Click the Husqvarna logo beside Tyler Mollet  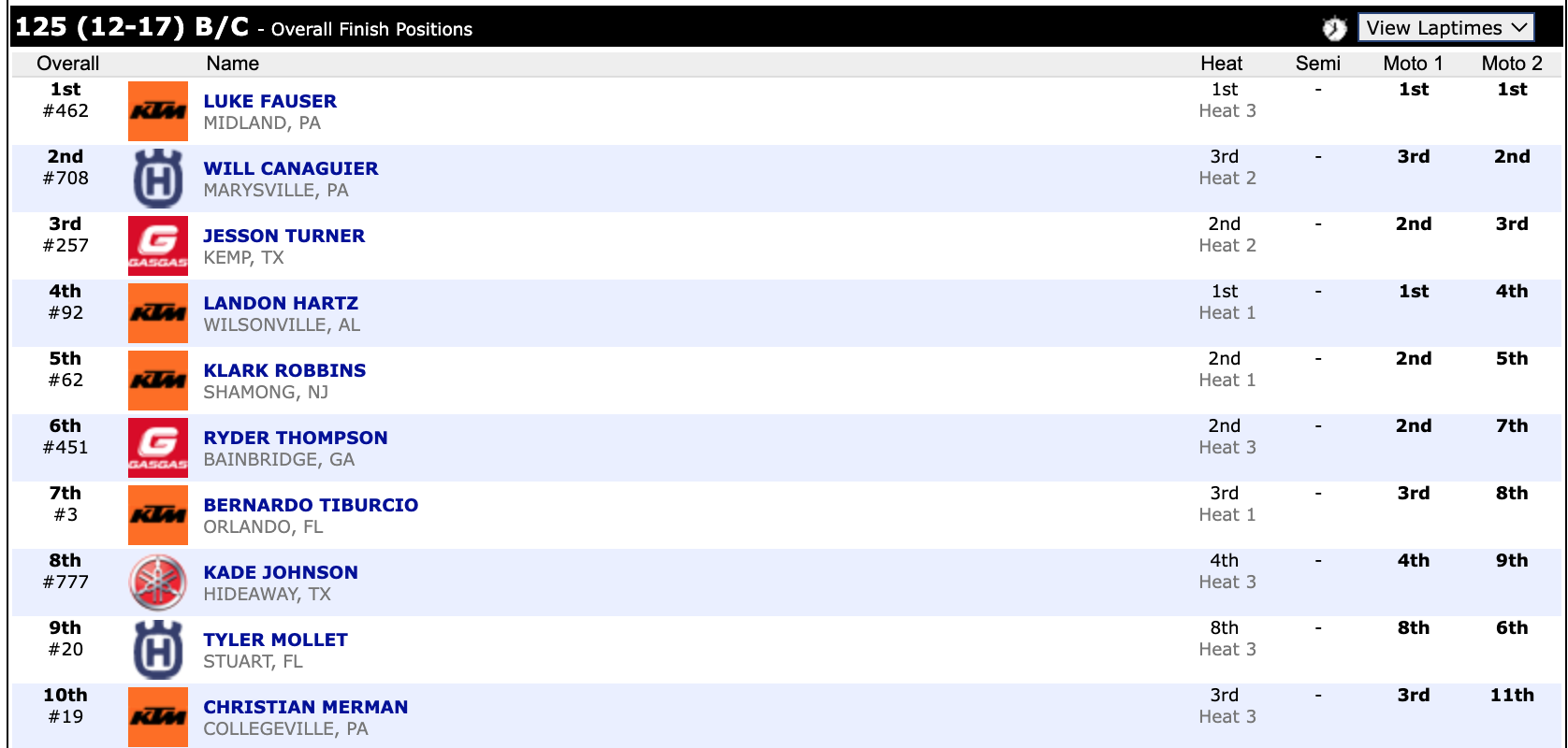[158, 650]
